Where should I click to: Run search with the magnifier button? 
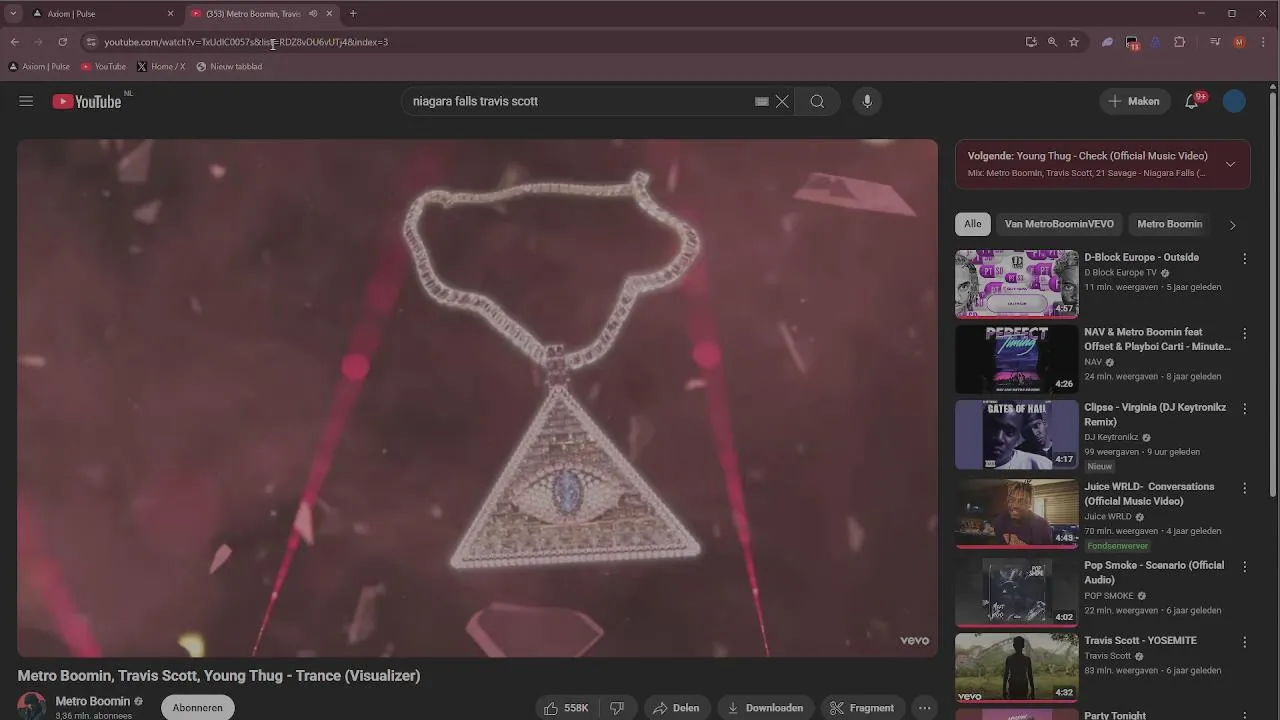(x=817, y=101)
